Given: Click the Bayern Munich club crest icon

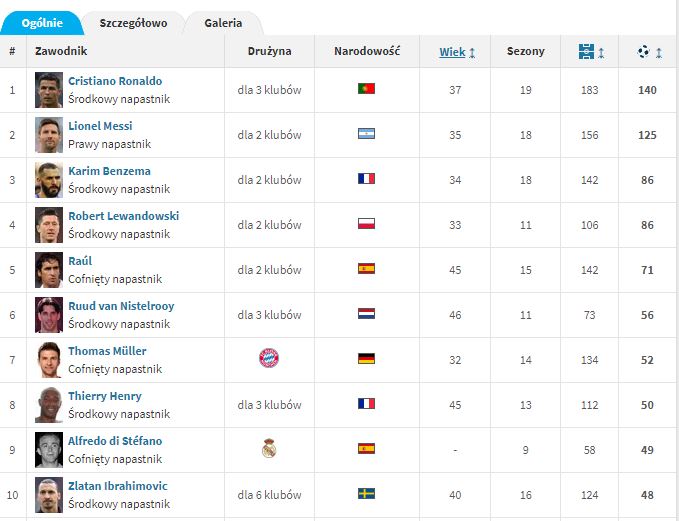Looking at the screenshot, I should pyautogui.click(x=269, y=358).
